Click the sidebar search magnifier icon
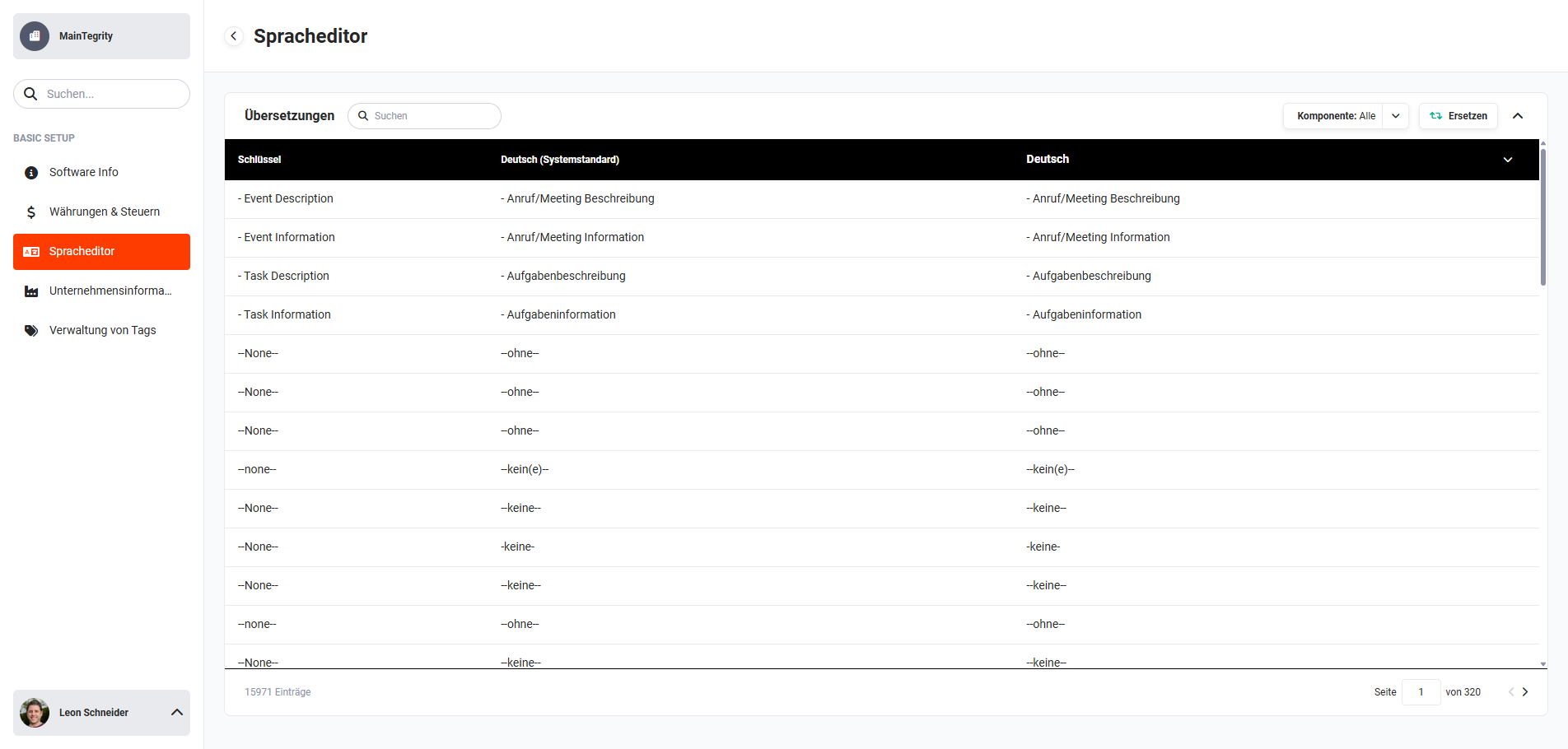This screenshot has height=749, width=1568. tap(30, 94)
